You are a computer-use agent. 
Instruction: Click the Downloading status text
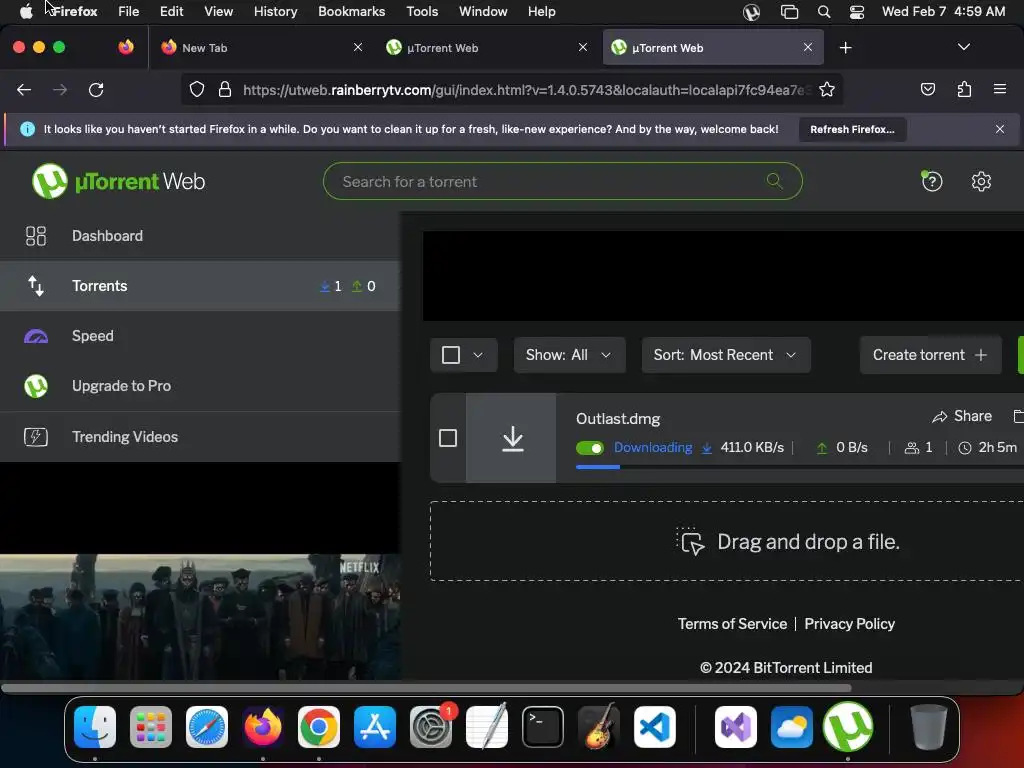(653, 447)
